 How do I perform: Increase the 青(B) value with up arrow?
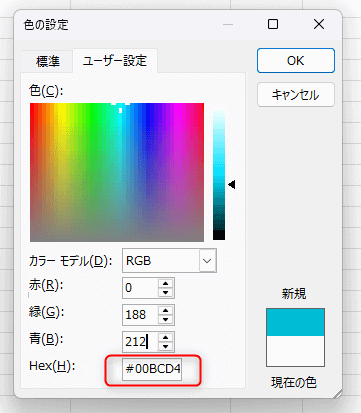tap(166, 337)
